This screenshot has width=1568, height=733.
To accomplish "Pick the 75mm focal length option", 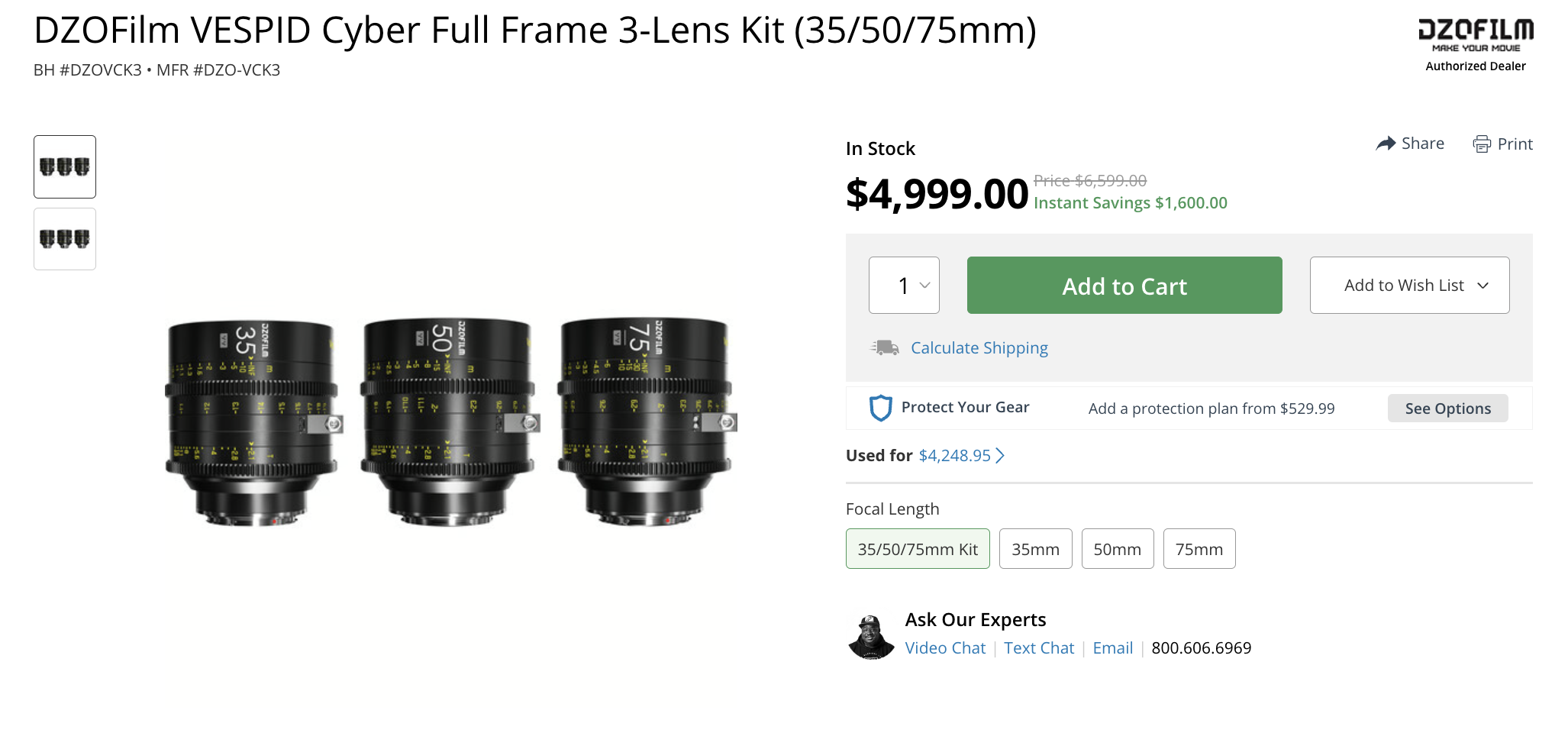I will click(1199, 549).
